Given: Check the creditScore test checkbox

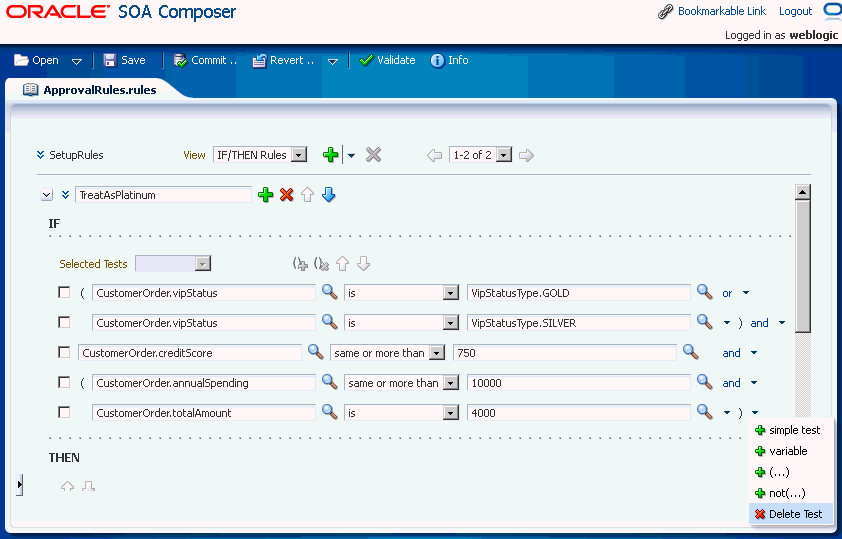Looking at the screenshot, I should point(64,353).
